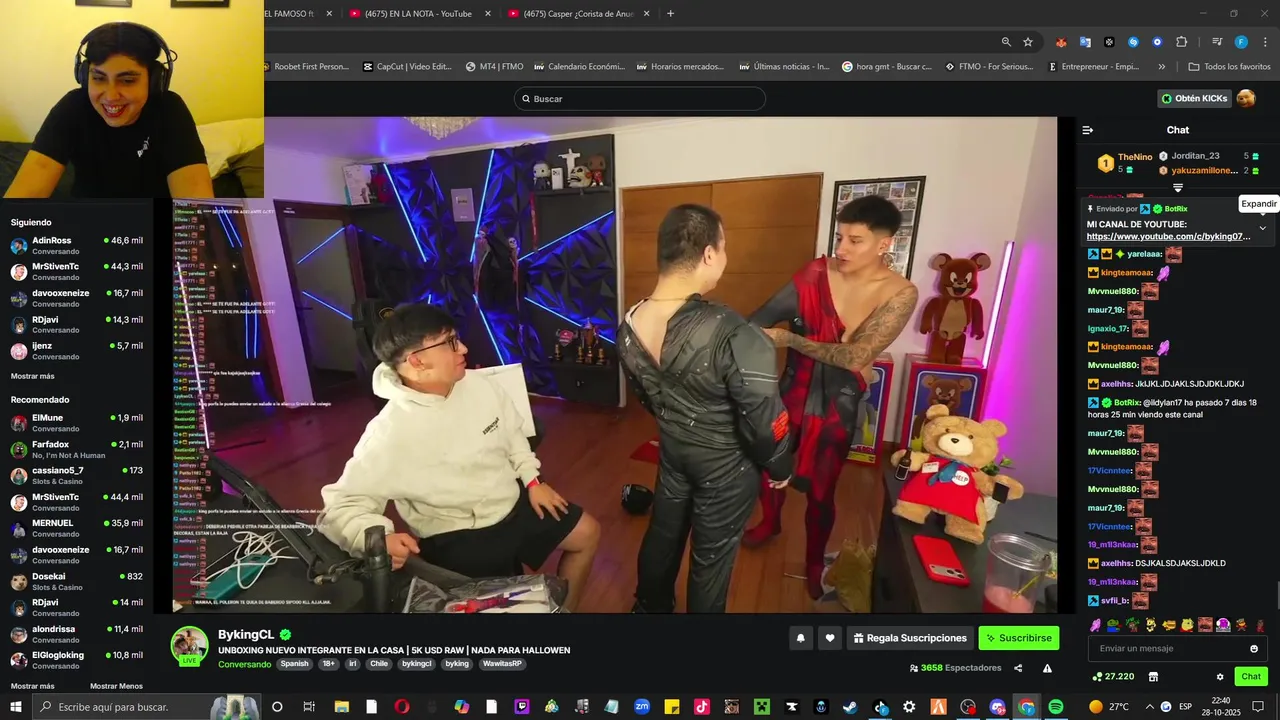Image resolution: width=1280 pixels, height=720 pixels.
Task: Open Steam from the taskbar
Action: click(x=850, y=707)
